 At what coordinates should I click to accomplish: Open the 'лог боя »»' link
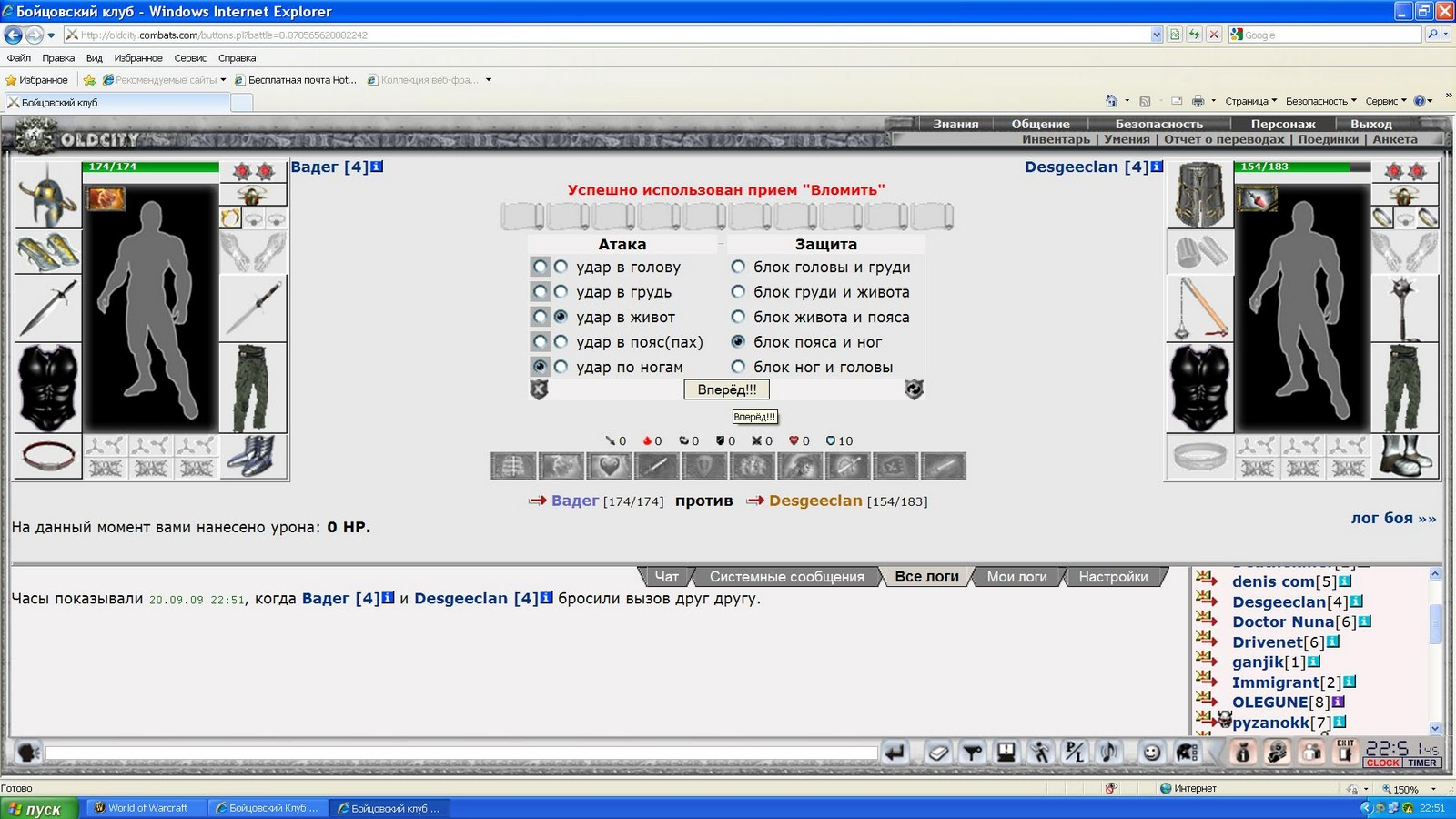click(x=1392, y=518)
